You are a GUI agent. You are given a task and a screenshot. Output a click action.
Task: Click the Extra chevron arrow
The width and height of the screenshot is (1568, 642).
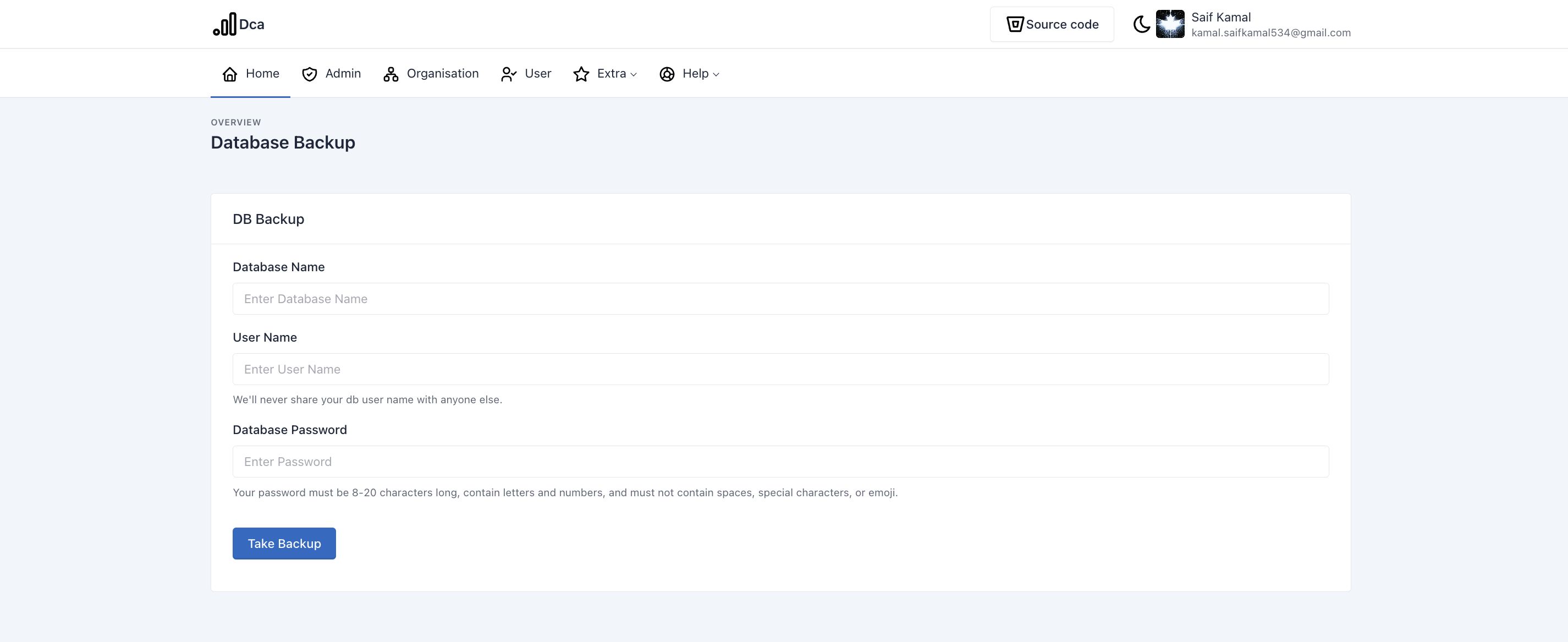(x=634, y=74)
